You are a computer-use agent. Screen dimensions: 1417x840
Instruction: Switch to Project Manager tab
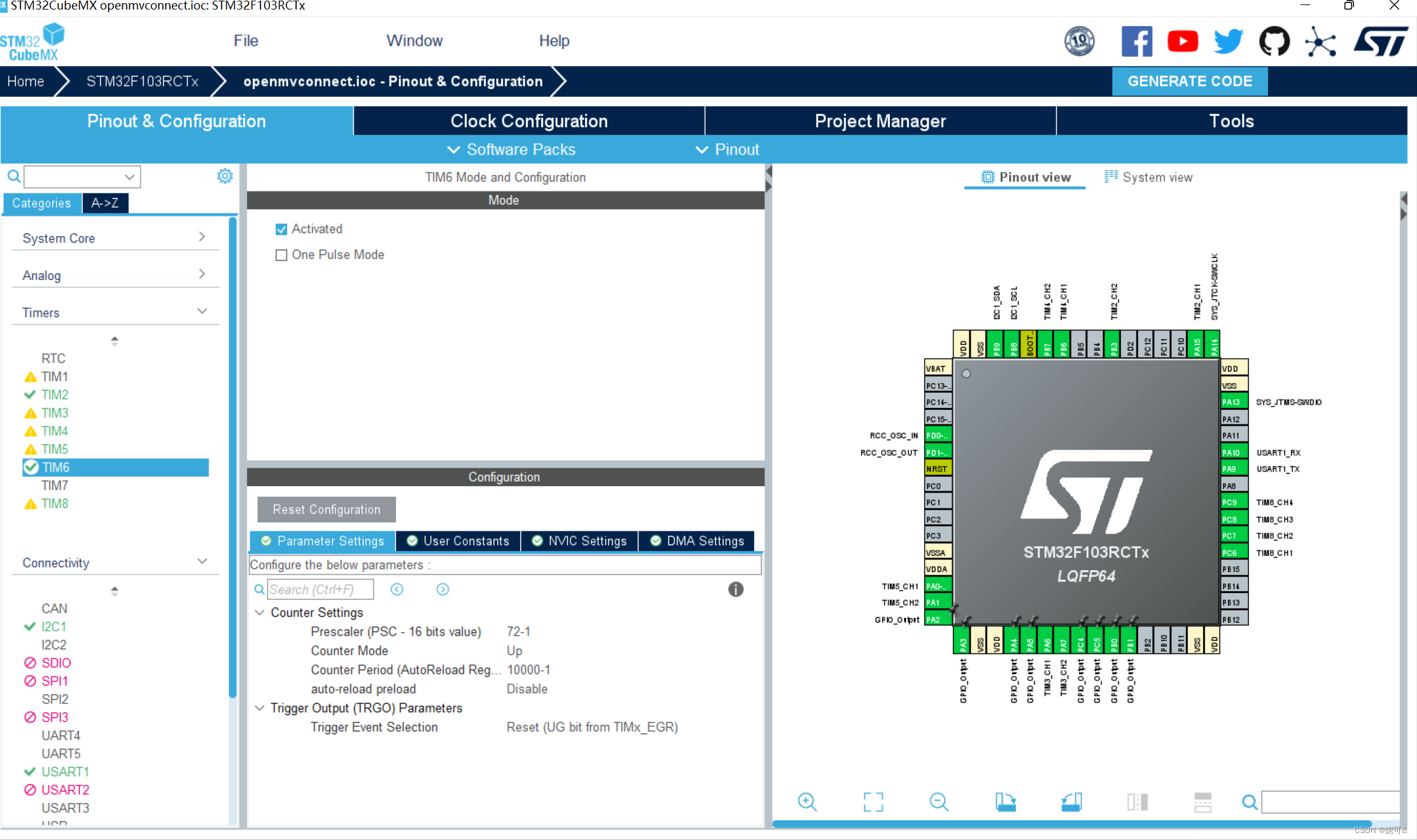point(880,121)
